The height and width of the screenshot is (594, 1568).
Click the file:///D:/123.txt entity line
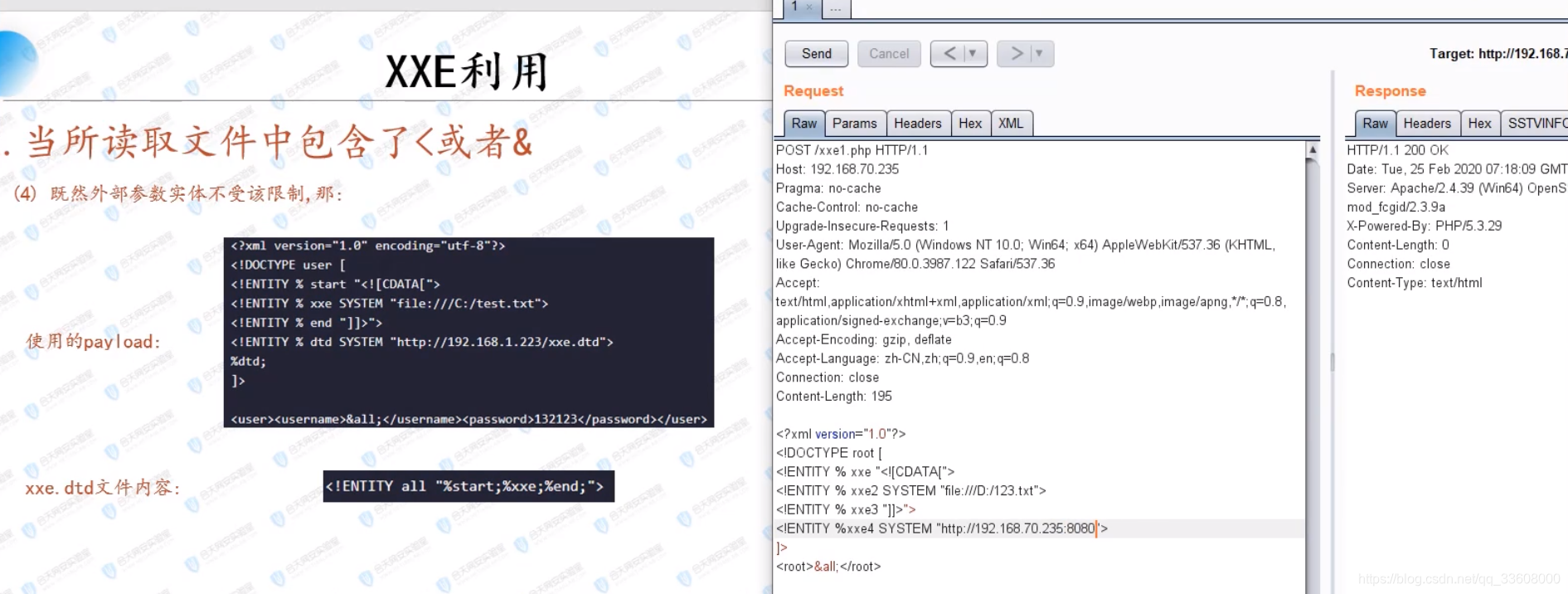[911, 491]
